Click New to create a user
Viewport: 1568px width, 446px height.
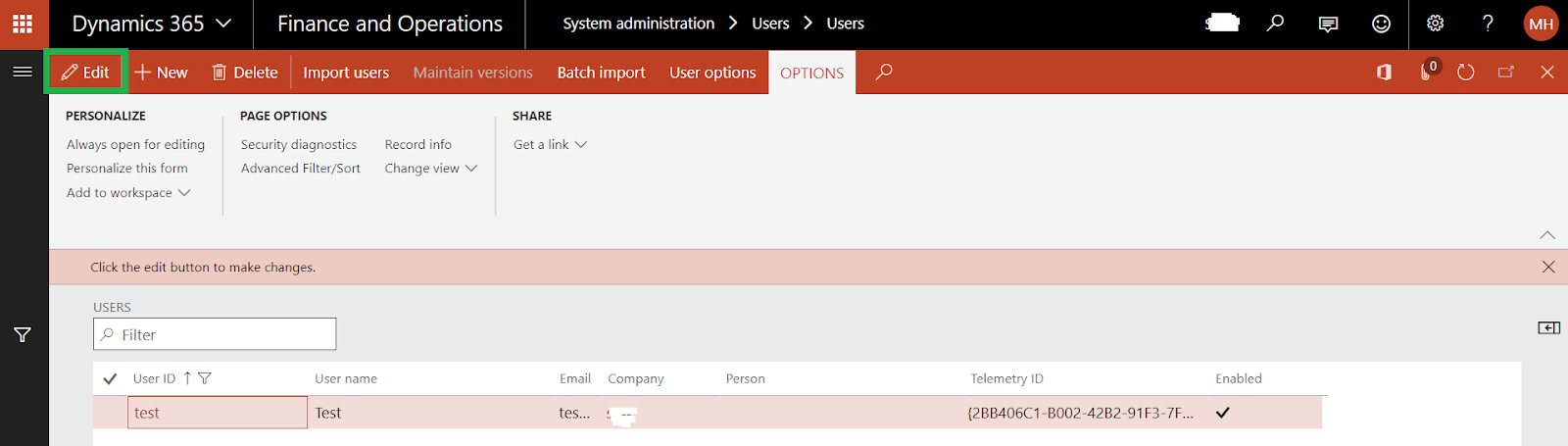(x=161, y=73)
